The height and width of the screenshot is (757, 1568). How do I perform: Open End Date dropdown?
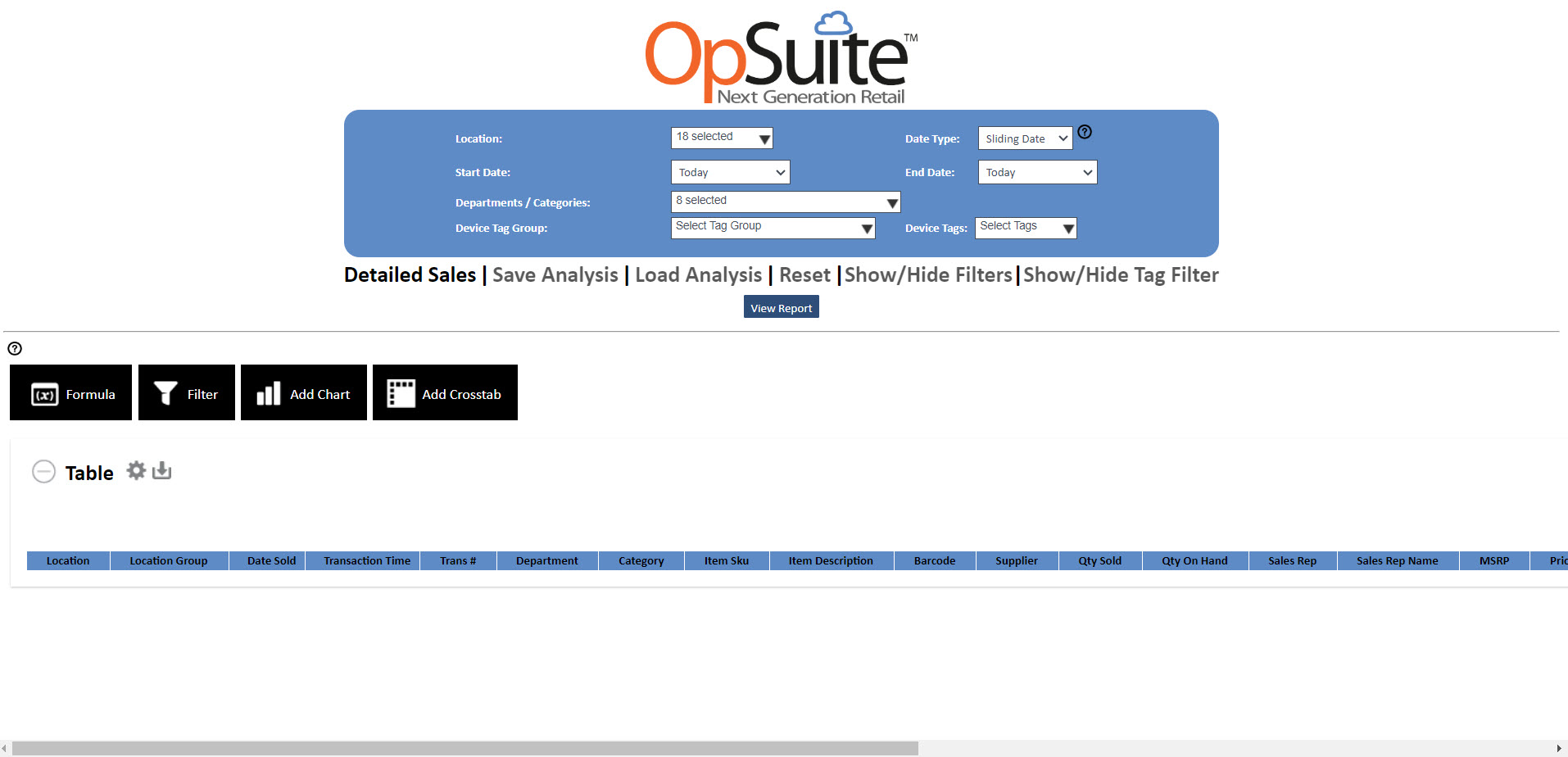tap(1038, 172)
